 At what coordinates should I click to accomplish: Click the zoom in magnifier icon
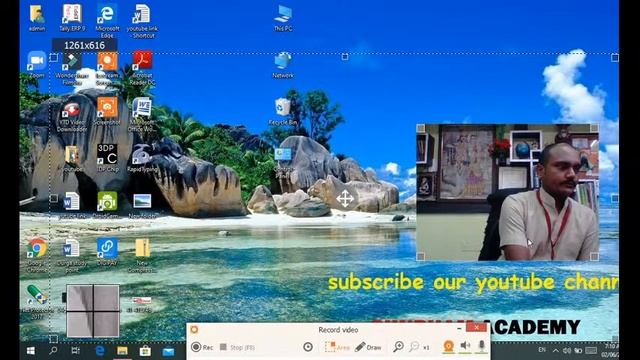click(x=398, y=347)
